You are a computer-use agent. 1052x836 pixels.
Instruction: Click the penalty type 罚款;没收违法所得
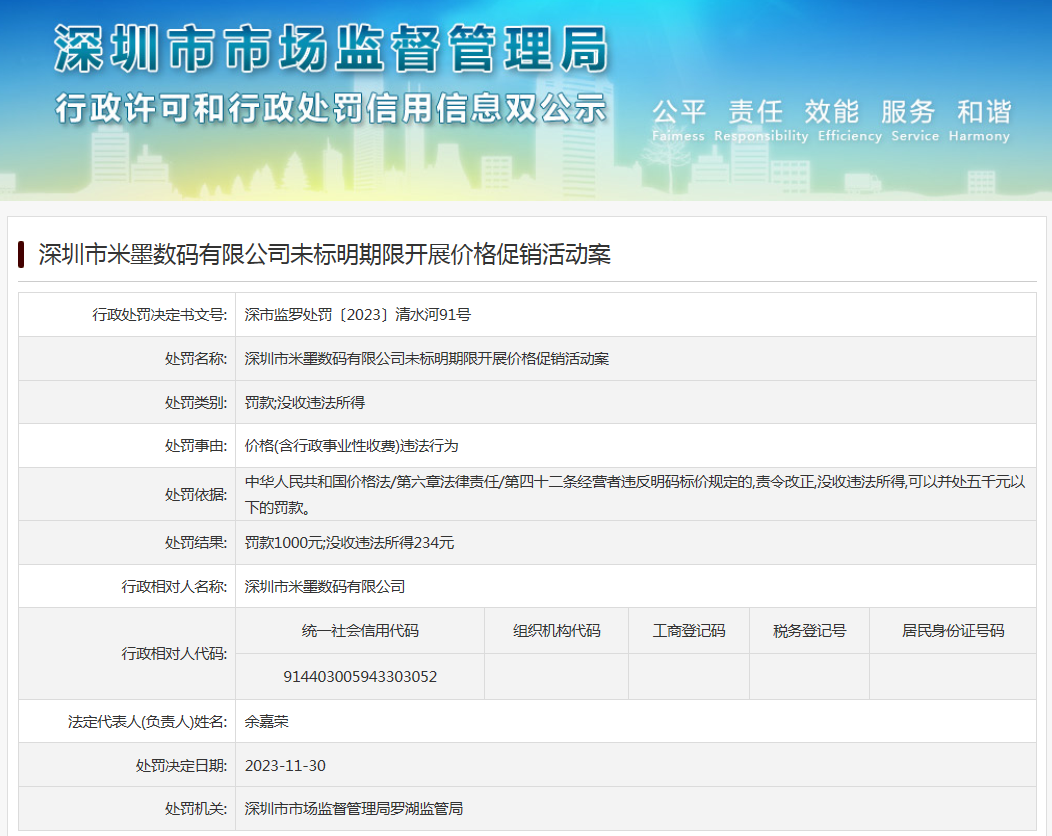click(x=304, y=403)
